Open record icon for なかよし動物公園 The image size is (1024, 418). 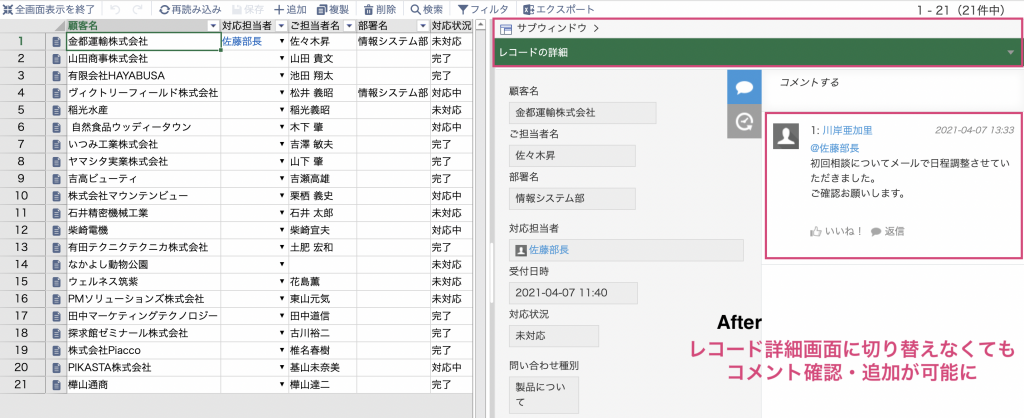coord(56,265)
